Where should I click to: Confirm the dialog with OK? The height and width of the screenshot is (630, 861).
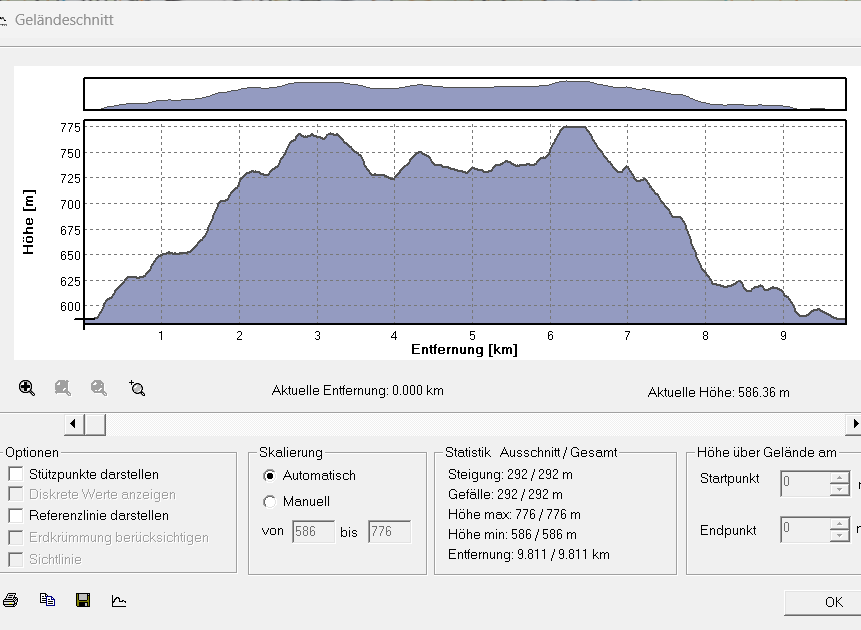coord(833,603)
